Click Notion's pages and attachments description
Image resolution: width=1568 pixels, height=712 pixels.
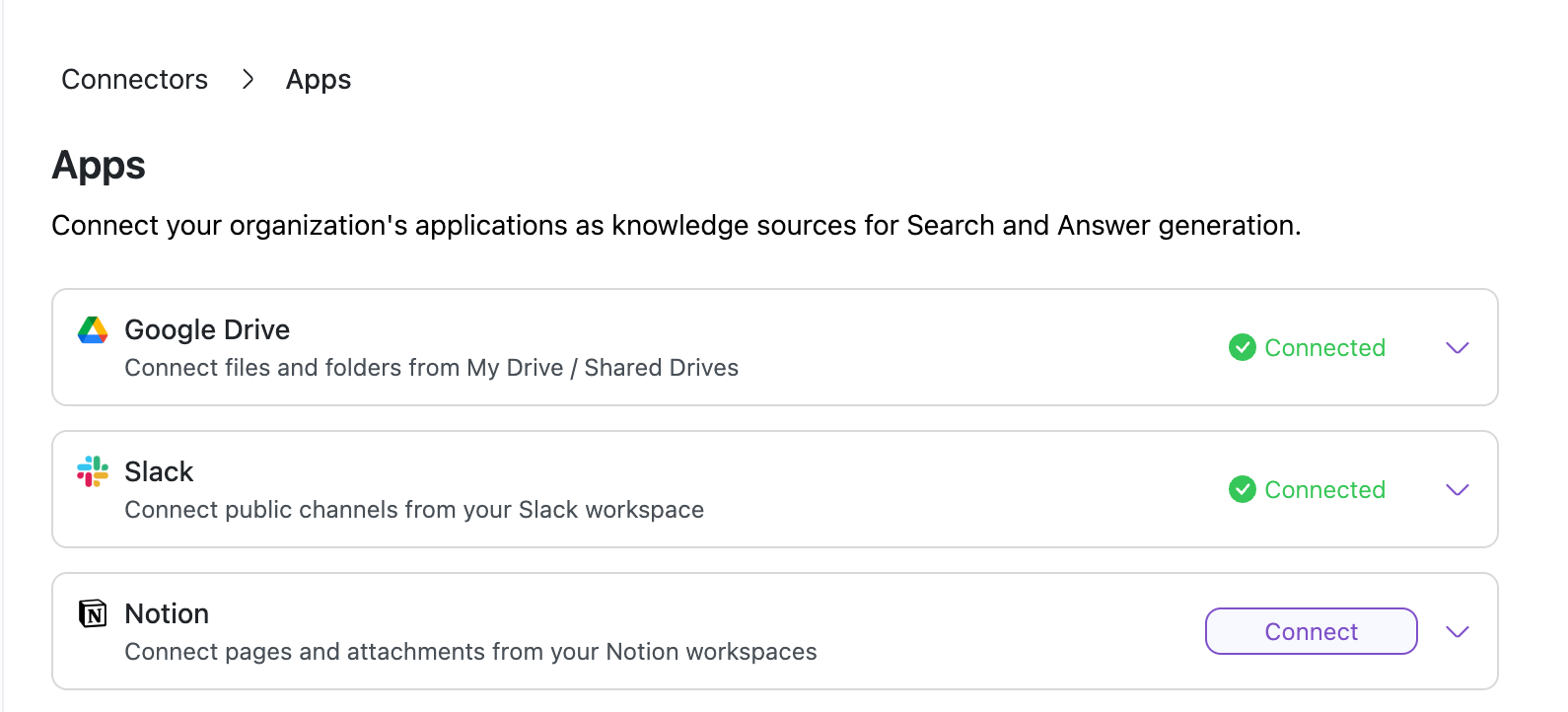470,652
